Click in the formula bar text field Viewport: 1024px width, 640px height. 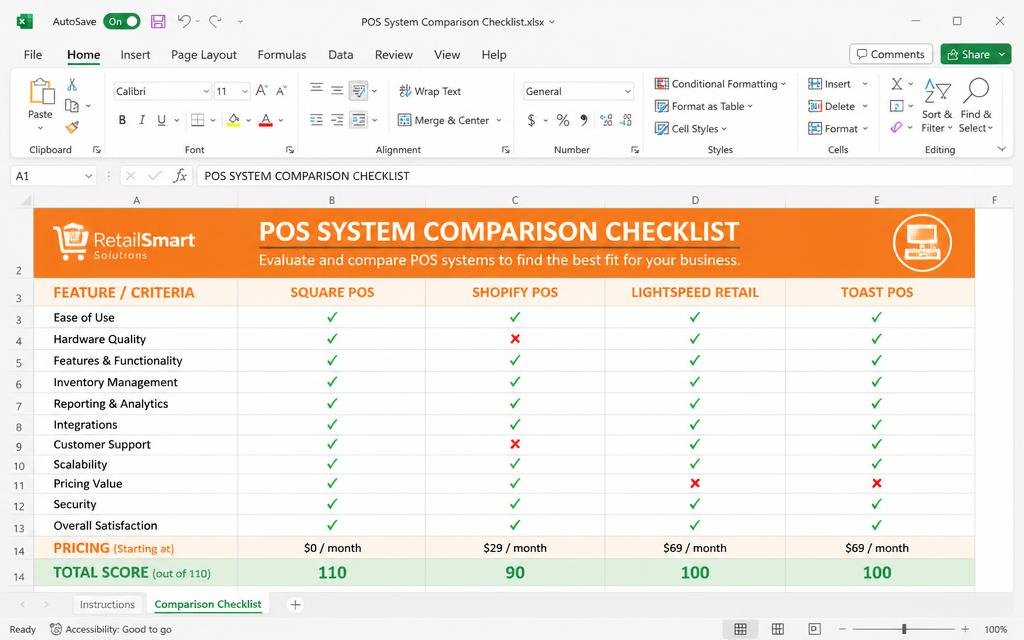pyautogui.click(x=603, y=176)
